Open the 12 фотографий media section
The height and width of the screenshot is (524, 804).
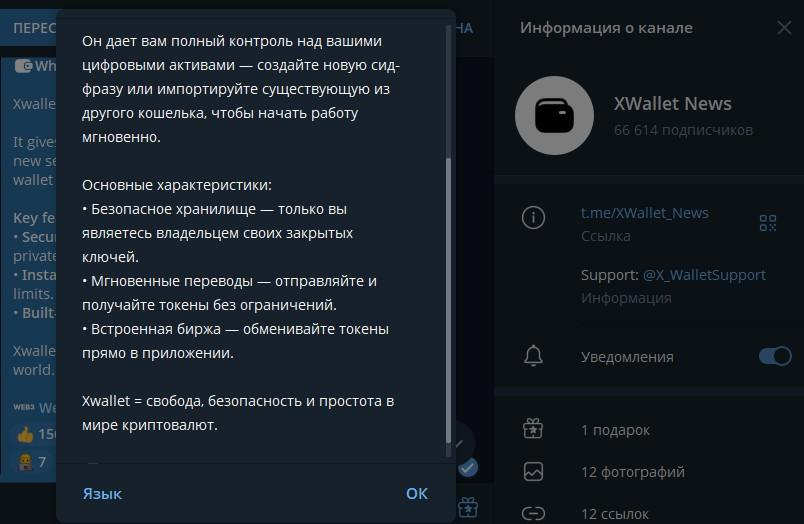click(632, 472)
